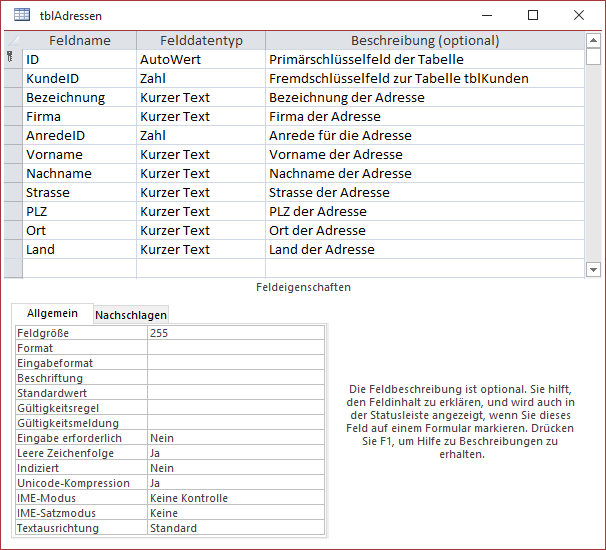Open data type Zahl of AnredeID field
Viewport: 606px width, 550px height.
(201, 135)
